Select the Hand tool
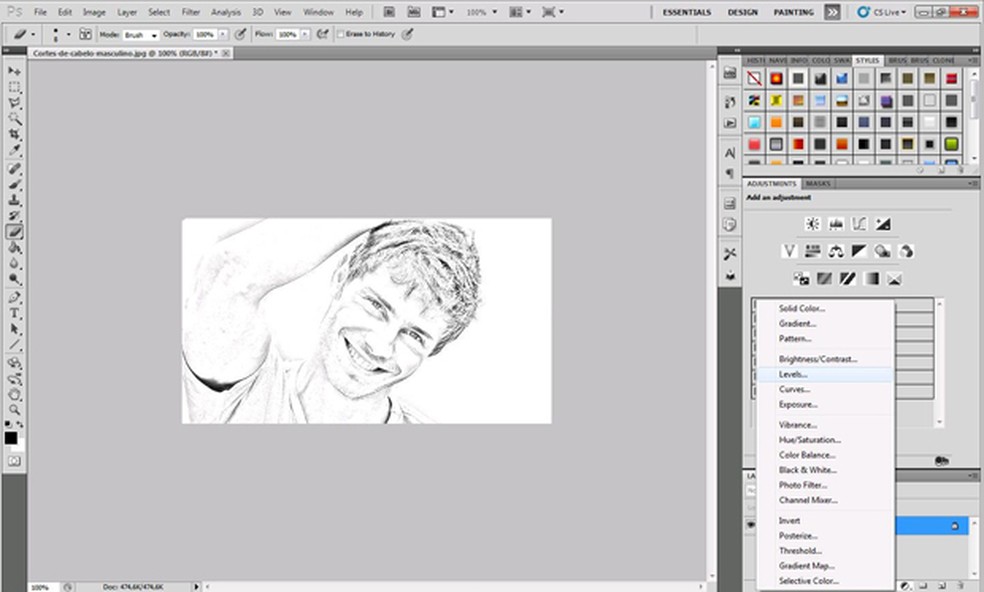Screen dimensions: 984x592 (x=14, y=394)
